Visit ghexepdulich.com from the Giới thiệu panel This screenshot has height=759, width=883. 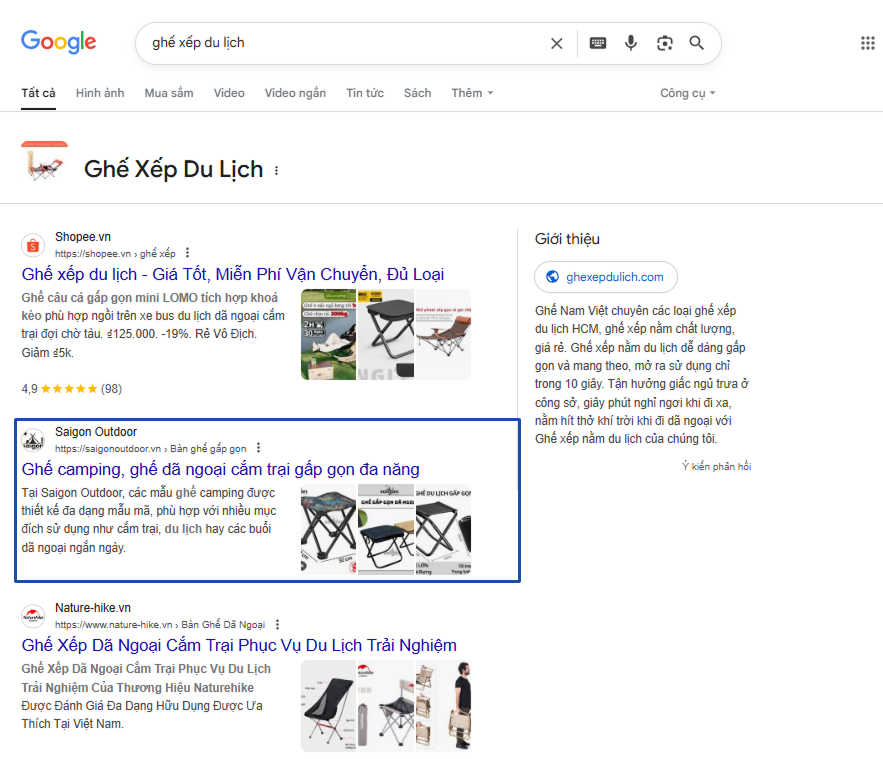click(606, 277)
